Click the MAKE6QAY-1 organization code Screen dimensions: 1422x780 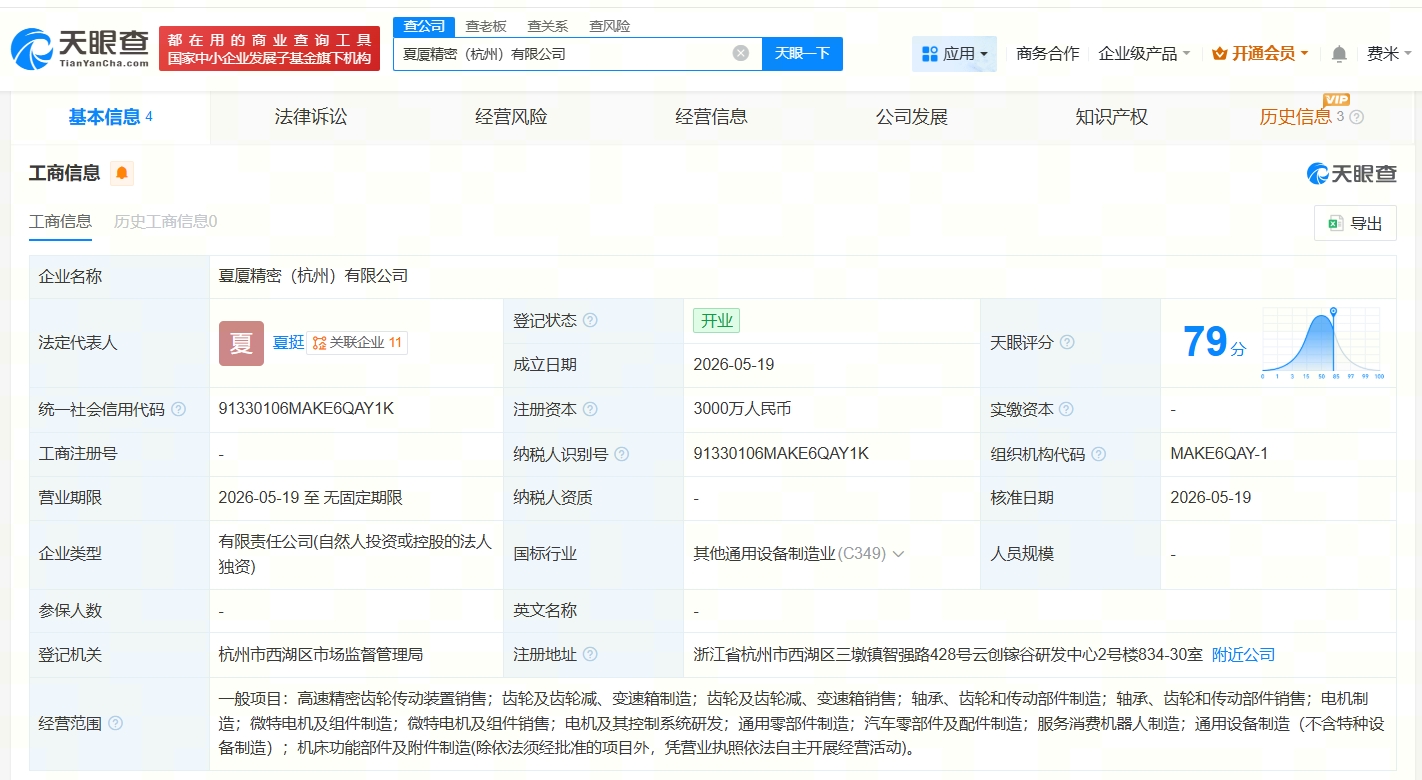(x=1219, y=454)
